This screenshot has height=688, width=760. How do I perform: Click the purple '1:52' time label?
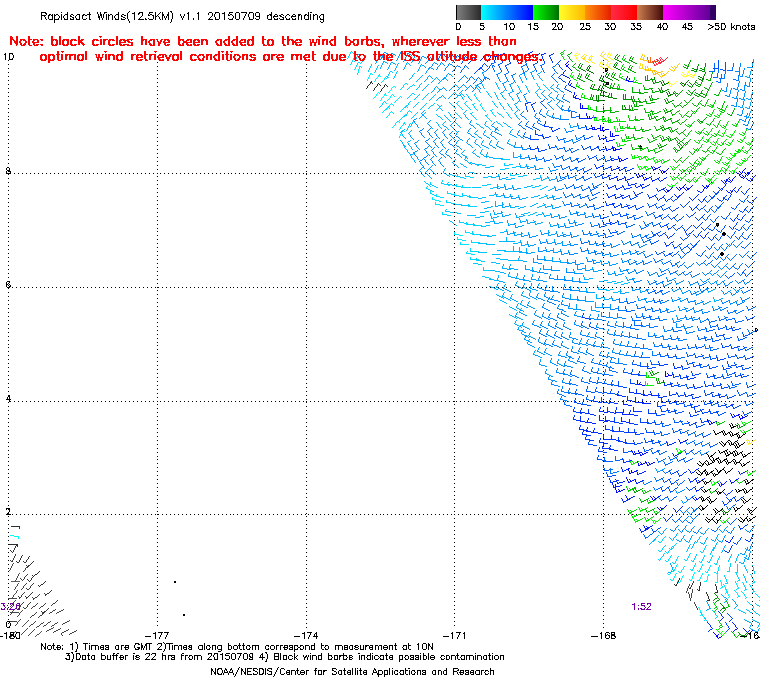641,607
